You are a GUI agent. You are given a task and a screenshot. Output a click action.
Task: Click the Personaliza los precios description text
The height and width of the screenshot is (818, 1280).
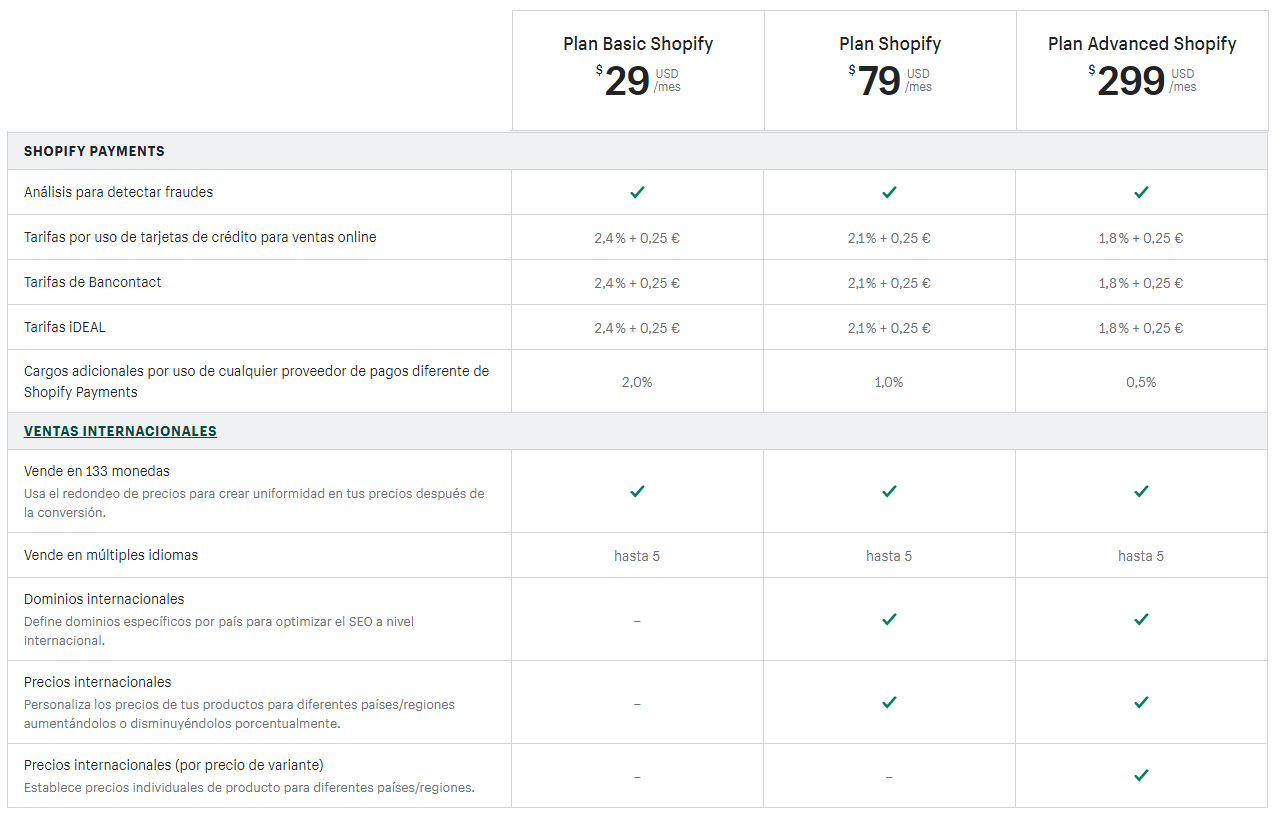click(239, 714)
